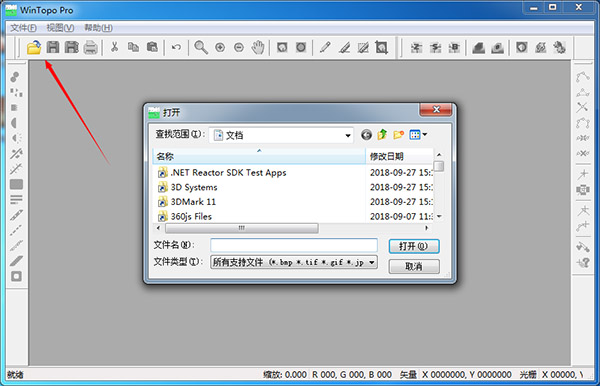Image resolution: width=600 pixels, height=386 pixels.
Task: Open the 视图(V) menu
Action: 60,28
